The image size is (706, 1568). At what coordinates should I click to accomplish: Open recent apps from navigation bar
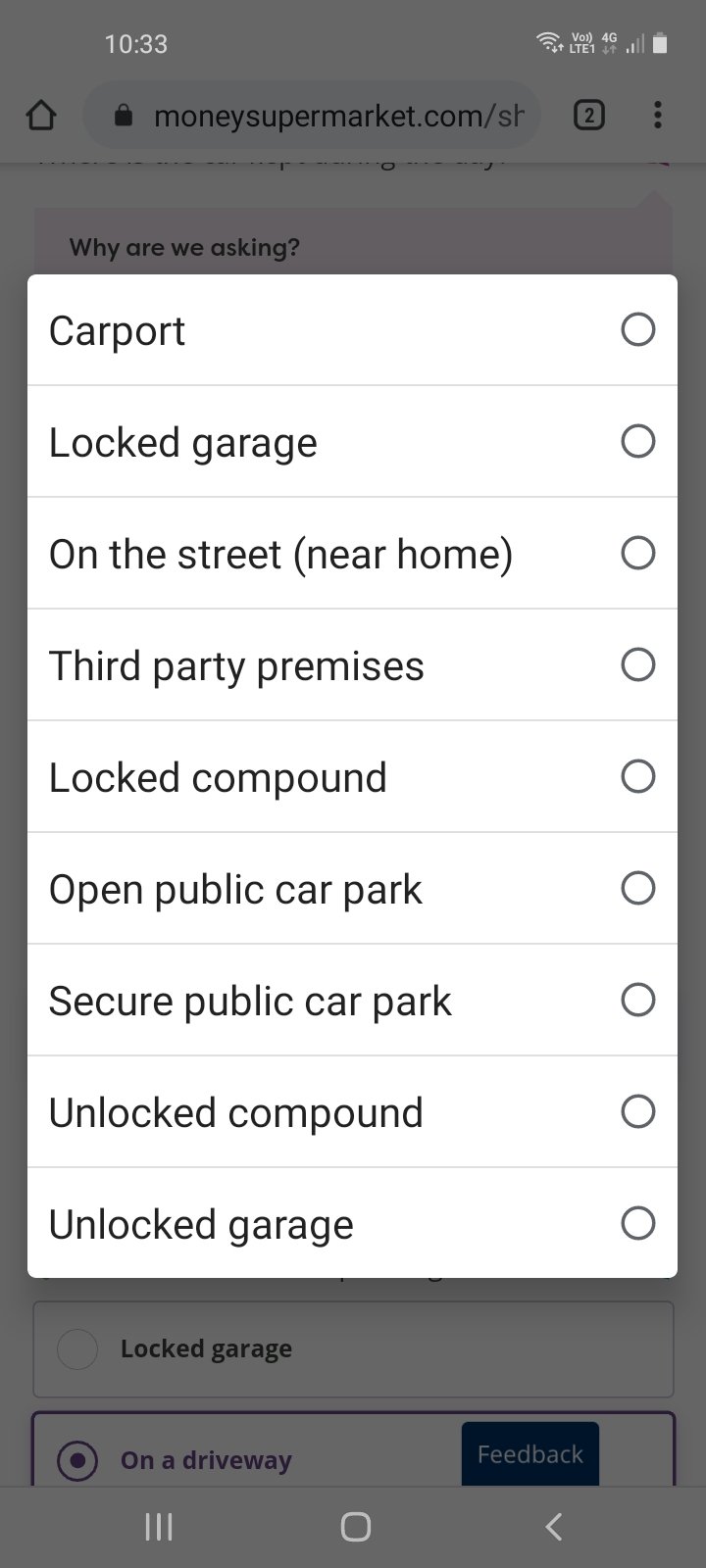[159, 1526]
